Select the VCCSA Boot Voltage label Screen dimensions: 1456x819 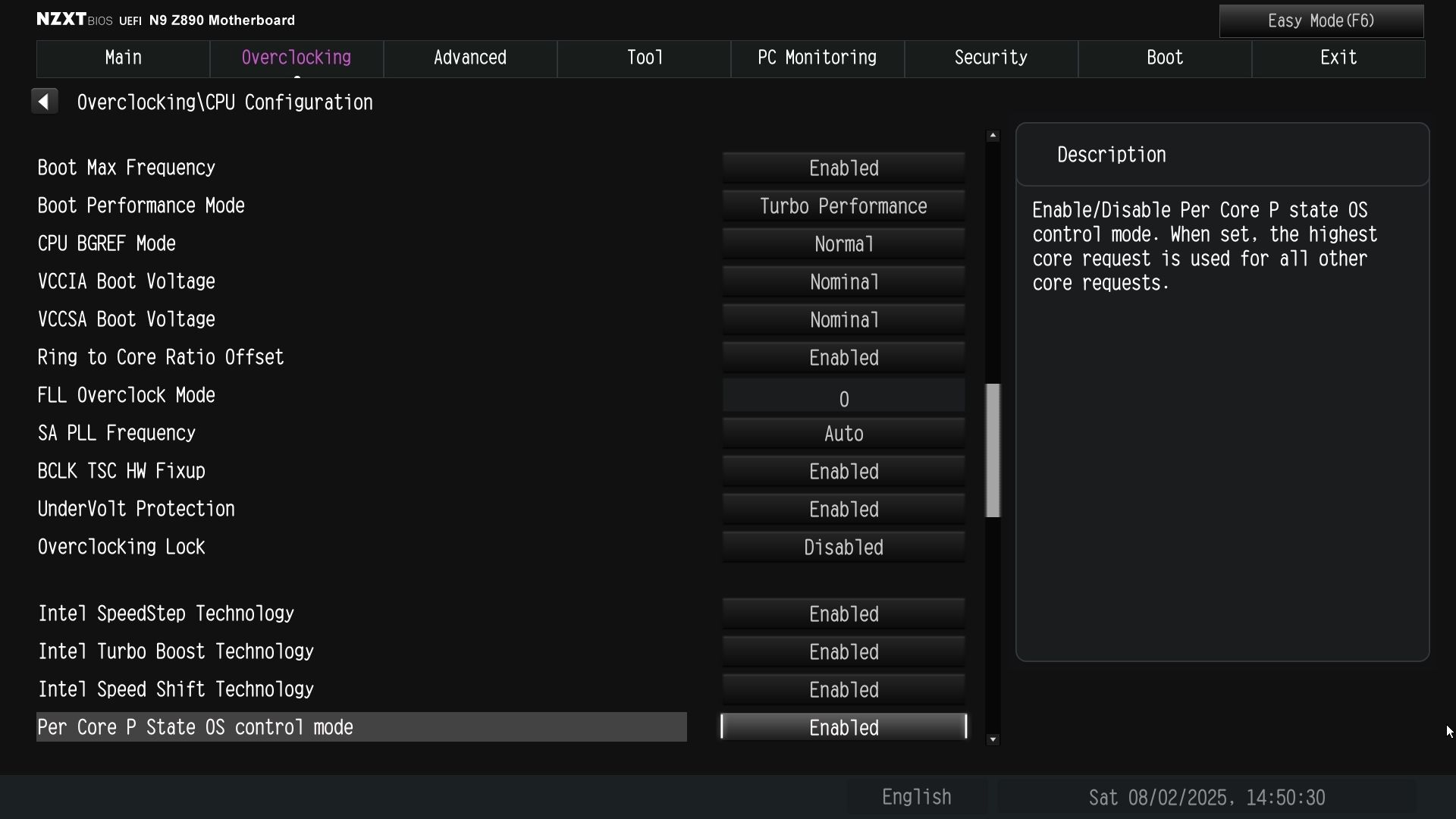[127, 319]
